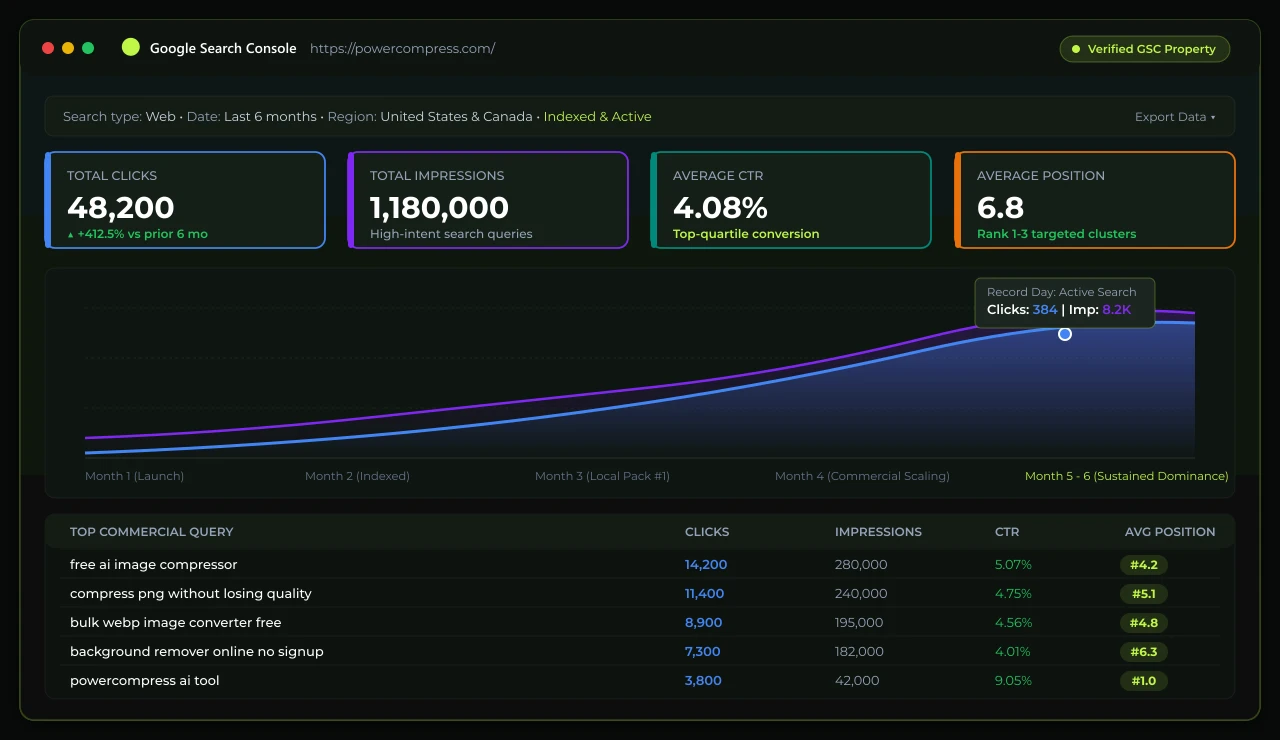Image resolution: width=1280 pixels, height=740 pixels.
Task: Click the Month 5 - 6 (Sustained Dominance) label
Action: pos(1126,476)
